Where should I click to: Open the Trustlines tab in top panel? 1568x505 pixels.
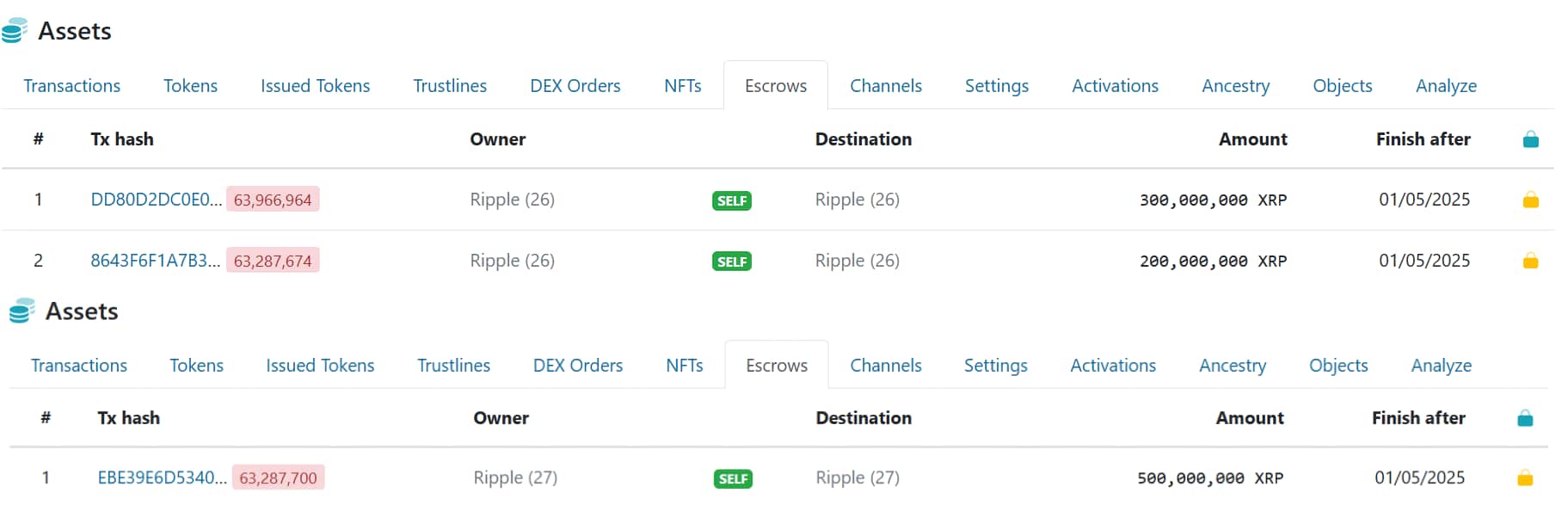pos(450,86)
